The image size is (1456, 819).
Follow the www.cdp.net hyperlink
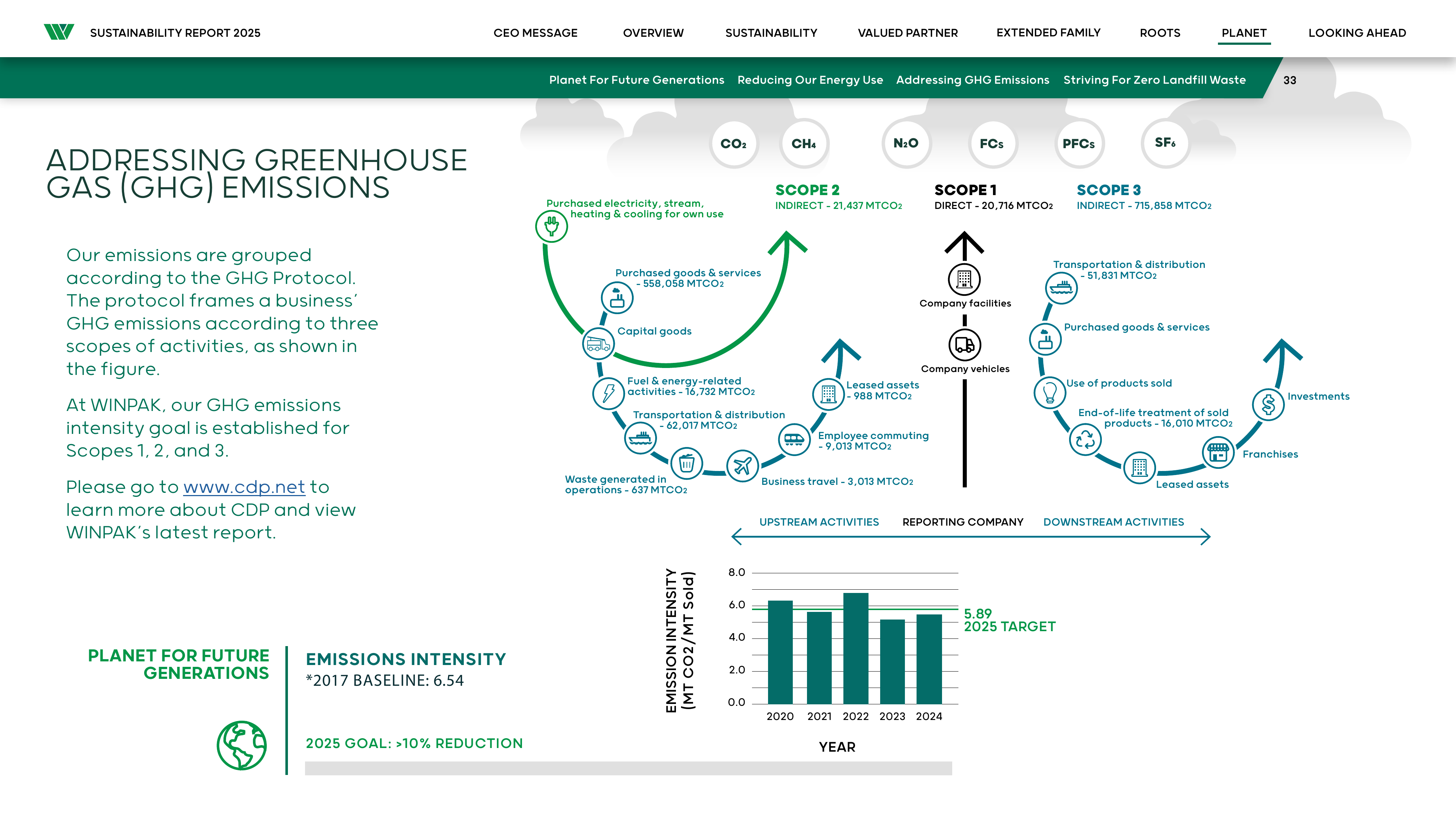244,487
